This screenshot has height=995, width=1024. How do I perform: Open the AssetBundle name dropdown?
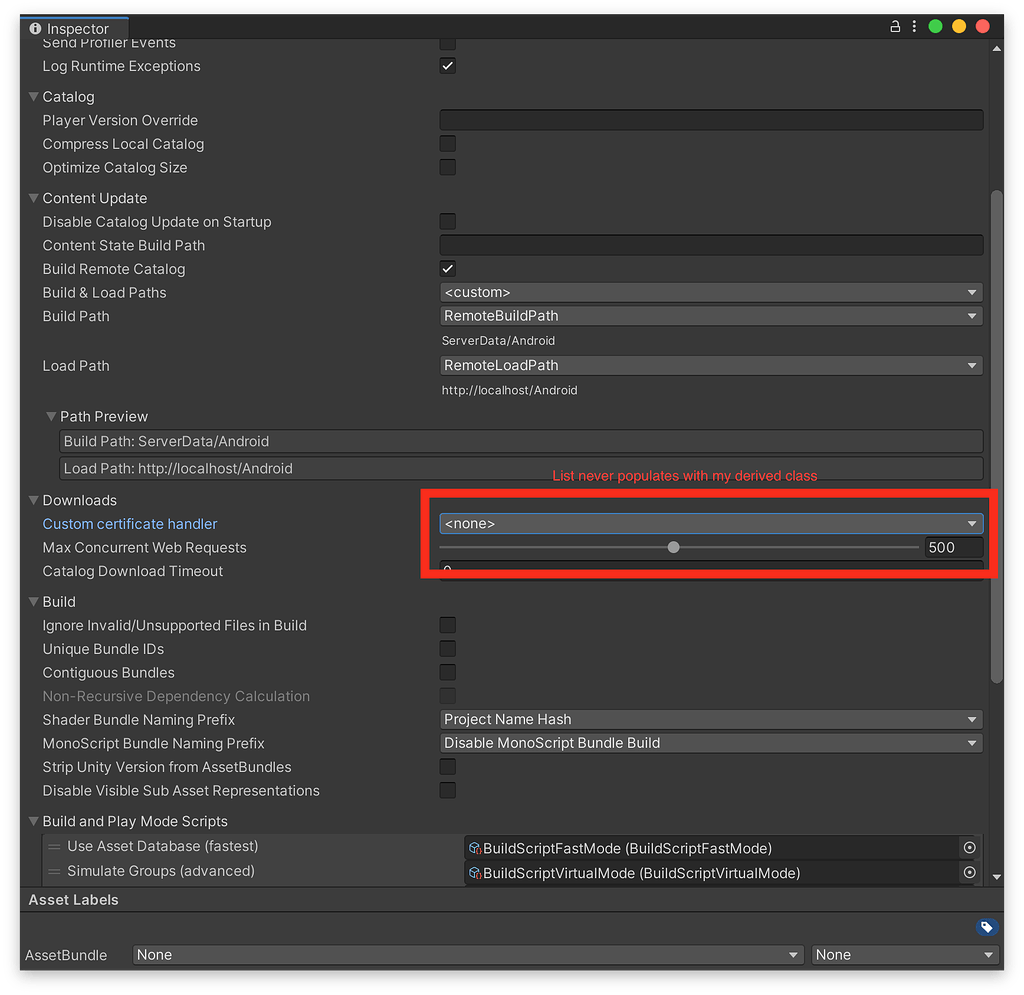coord(468,955)
